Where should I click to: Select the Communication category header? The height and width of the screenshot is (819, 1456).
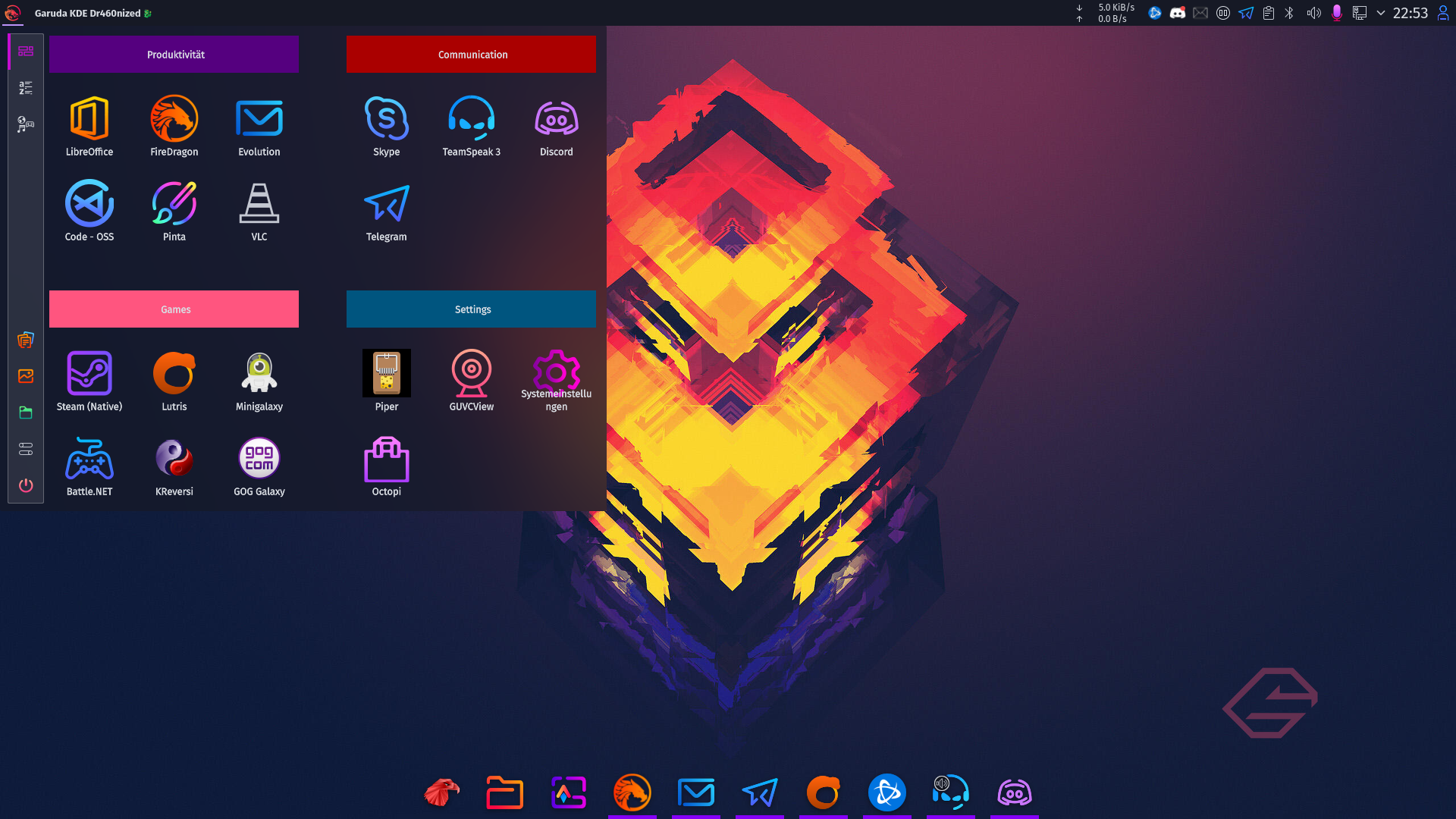[x=471, y=55]
